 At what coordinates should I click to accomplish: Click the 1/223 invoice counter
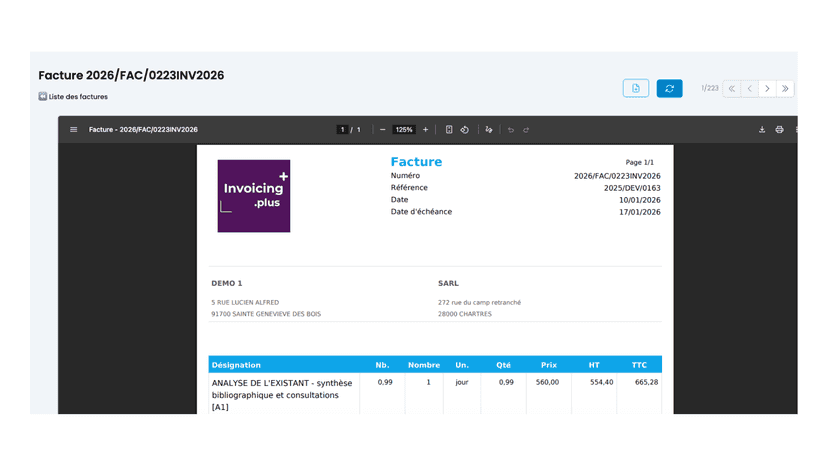(x=710, y=88)
